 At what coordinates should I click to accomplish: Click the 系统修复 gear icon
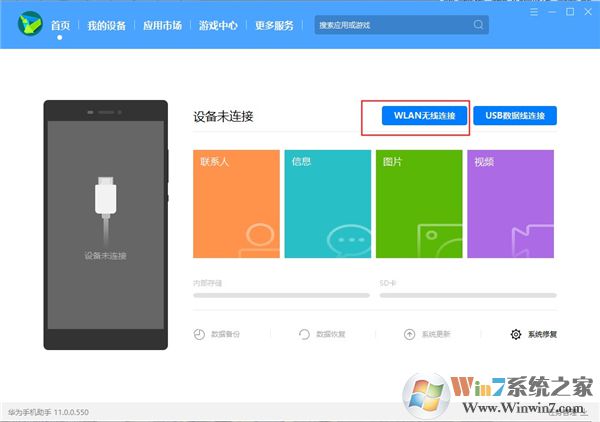point(516,334)
